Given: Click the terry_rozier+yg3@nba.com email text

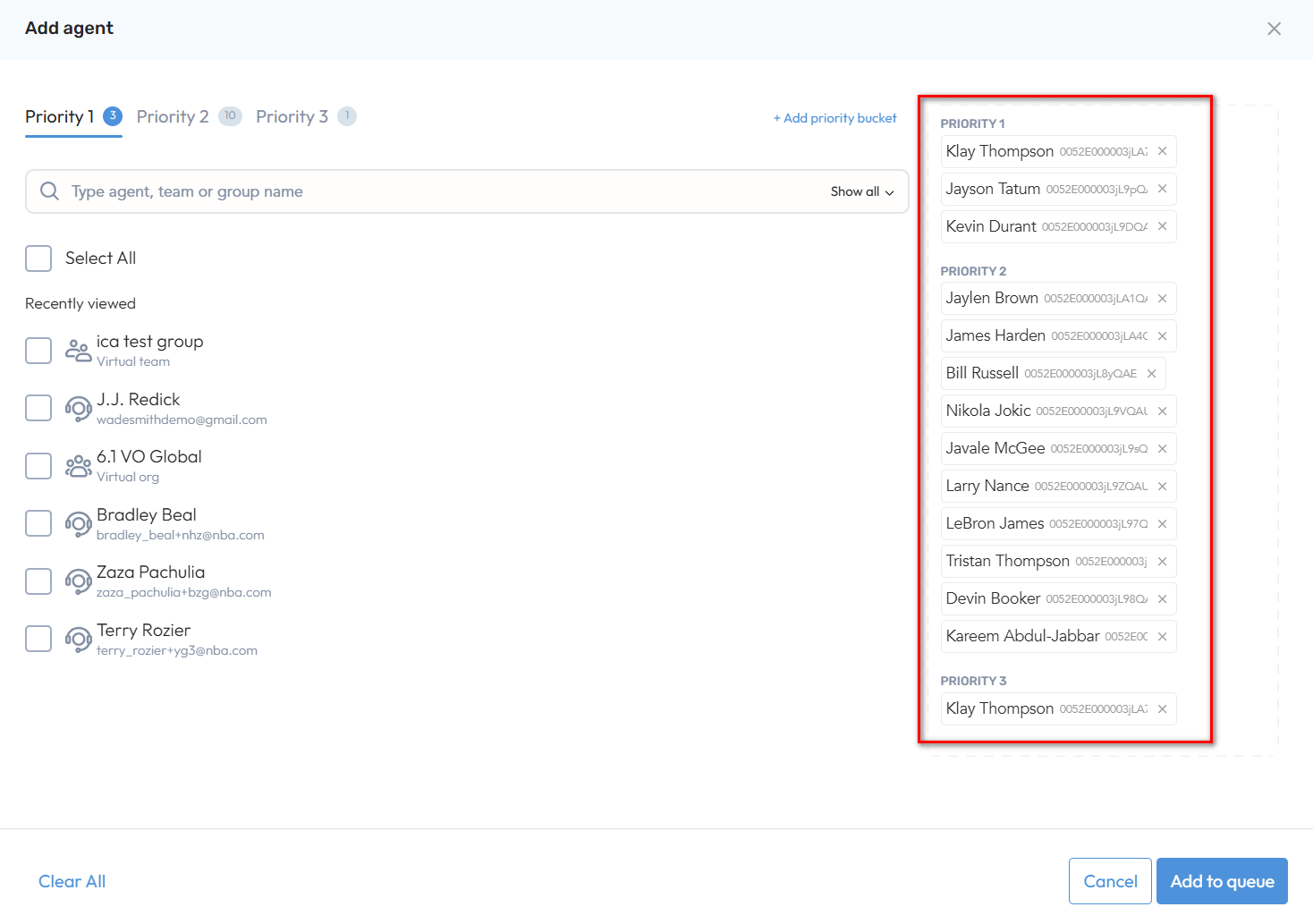Looking at the screenshot, I should point(177,650).
